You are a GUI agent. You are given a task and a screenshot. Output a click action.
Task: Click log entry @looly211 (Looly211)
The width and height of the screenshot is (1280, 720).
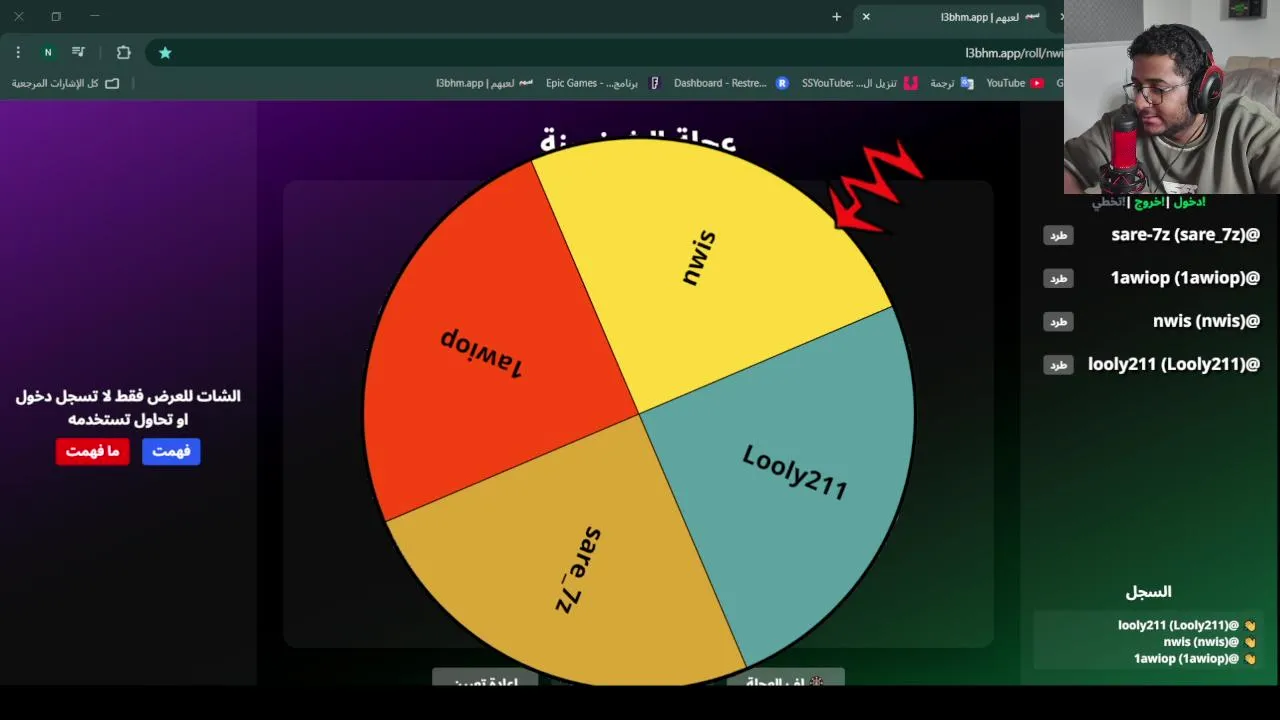[x=1186, y=625]
